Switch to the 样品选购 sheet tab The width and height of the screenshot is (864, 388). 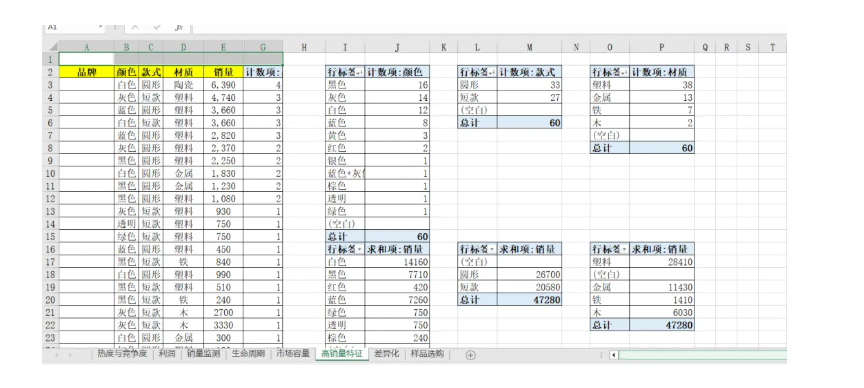coord(427,354)
